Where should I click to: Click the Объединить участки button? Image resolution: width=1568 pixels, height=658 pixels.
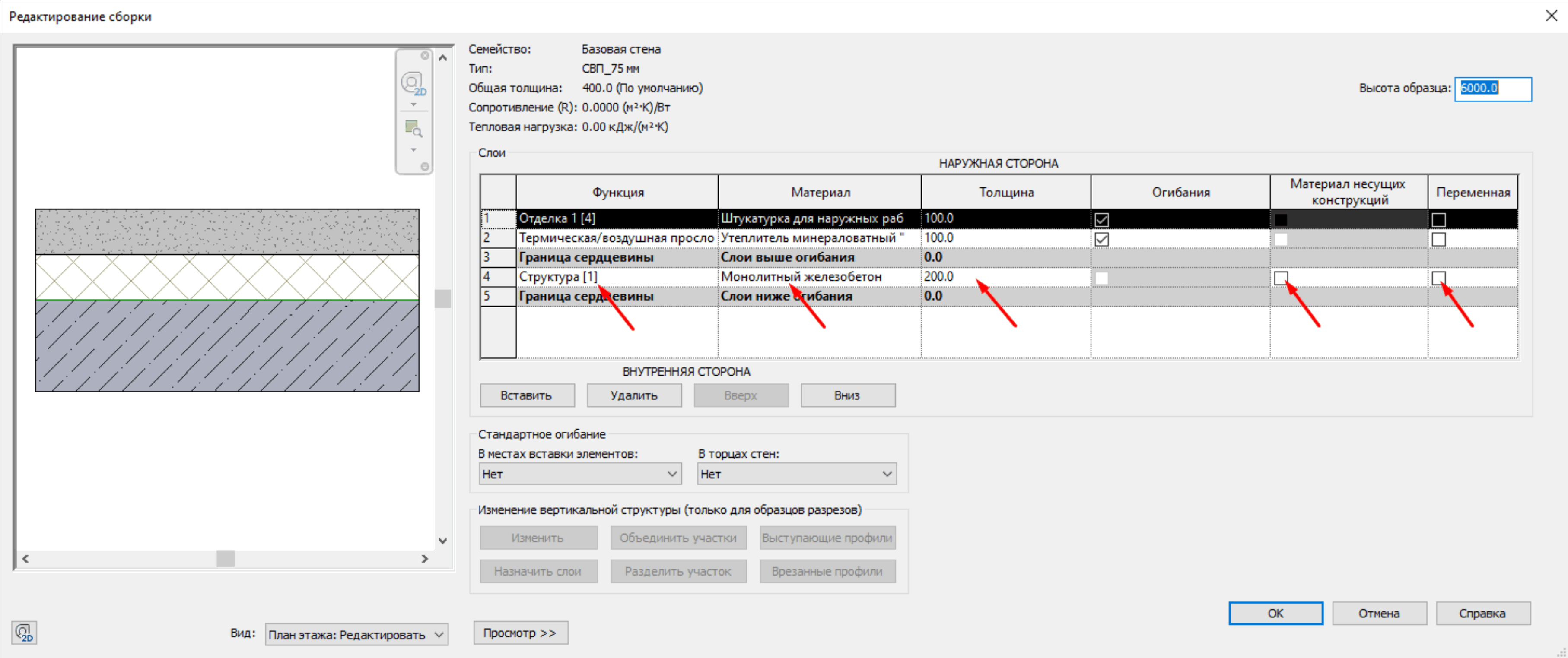pos(678,538)
